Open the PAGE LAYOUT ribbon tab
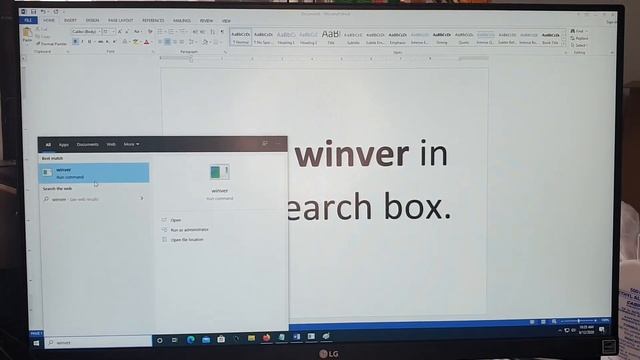This screenshot has width=640, height=360. coord(120,20)
